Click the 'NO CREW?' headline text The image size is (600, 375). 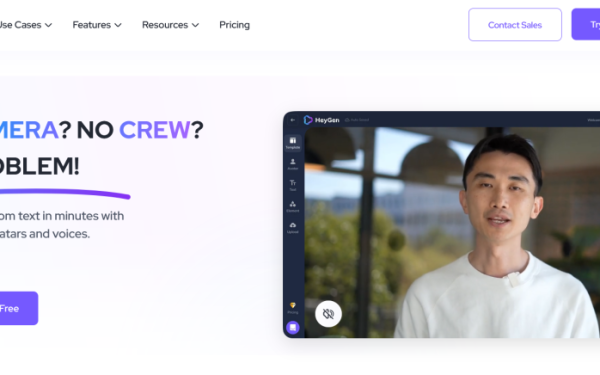tap(140, 130)
